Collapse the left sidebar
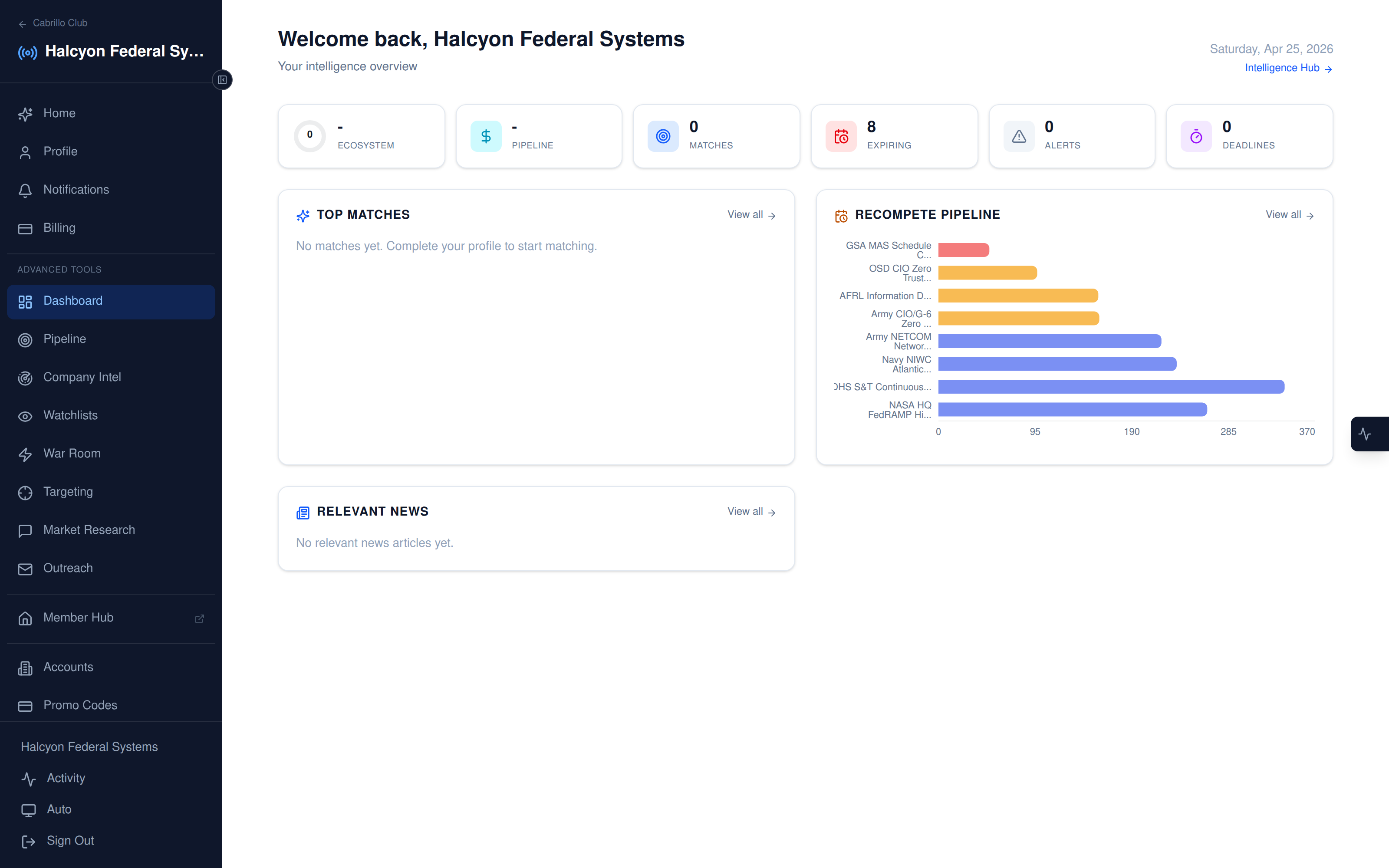The width and height of the screenshot is (1389, 868). 222,80
